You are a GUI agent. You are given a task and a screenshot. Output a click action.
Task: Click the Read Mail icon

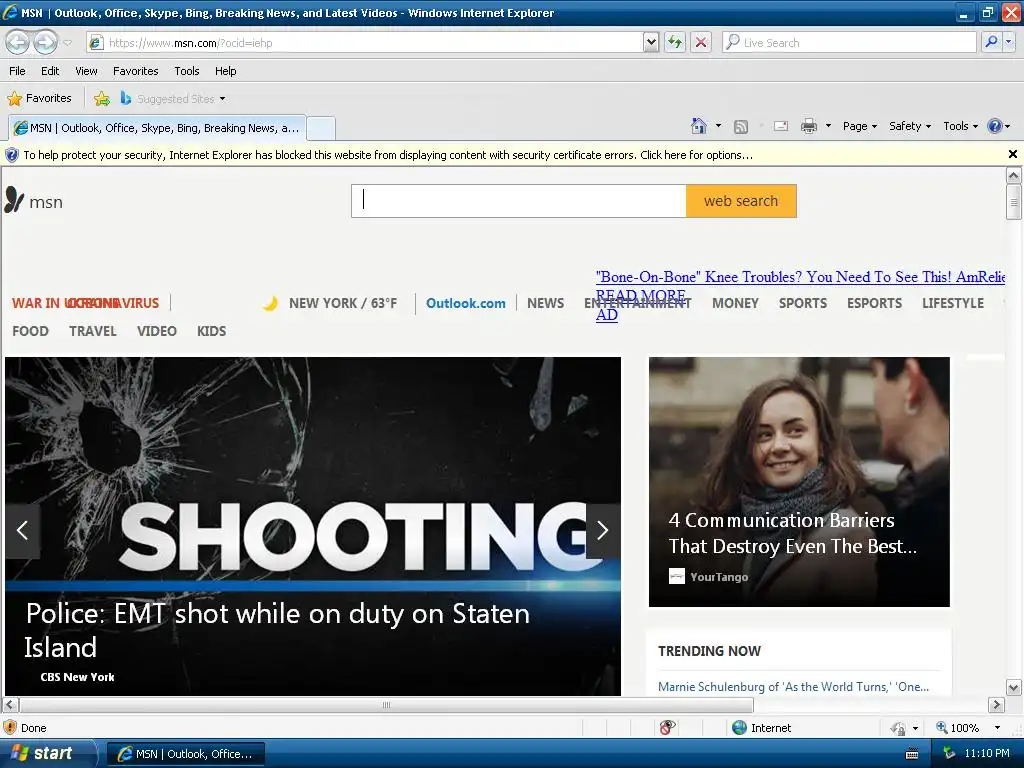pyautogui.click(x=781, y=126)
